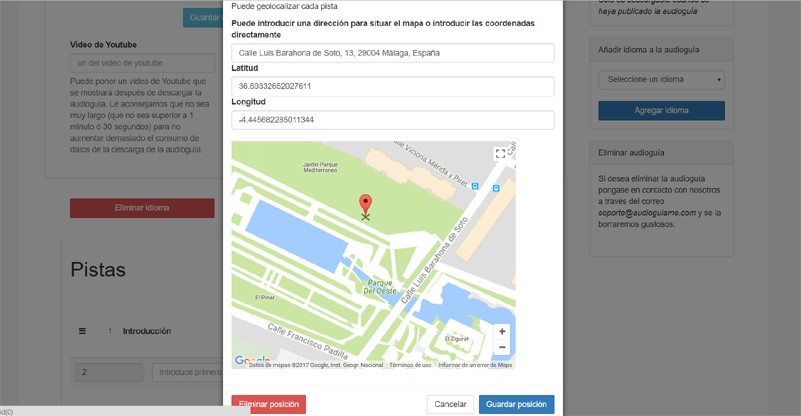
Task: Click the Eliminar idioma button
Action: 142,208
